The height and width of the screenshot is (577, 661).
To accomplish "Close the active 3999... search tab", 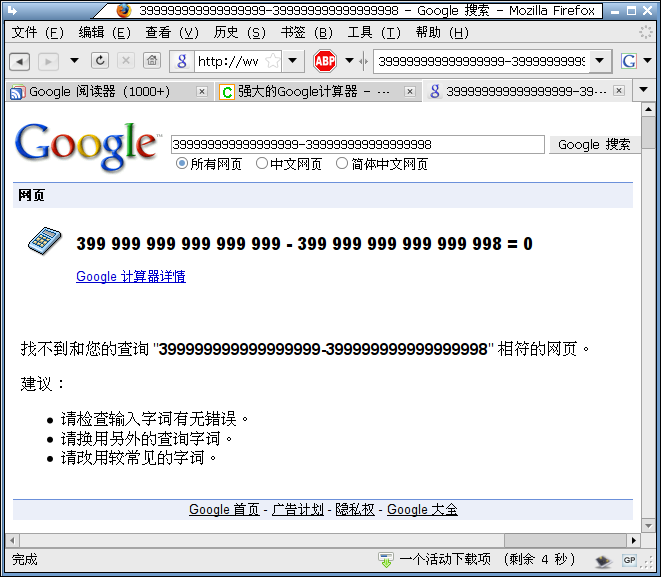I will [618, 91].
